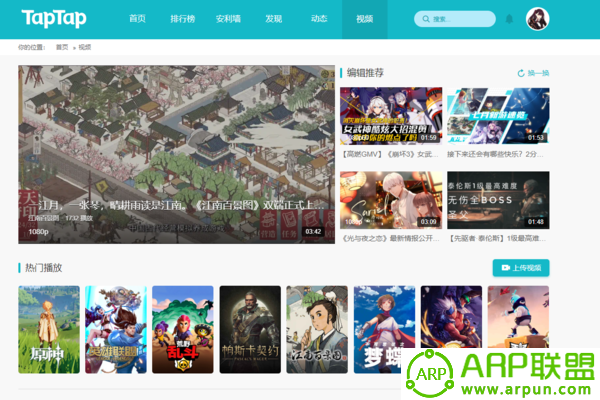Open the 七月新游速览 video thumbnail

[498, 116]
